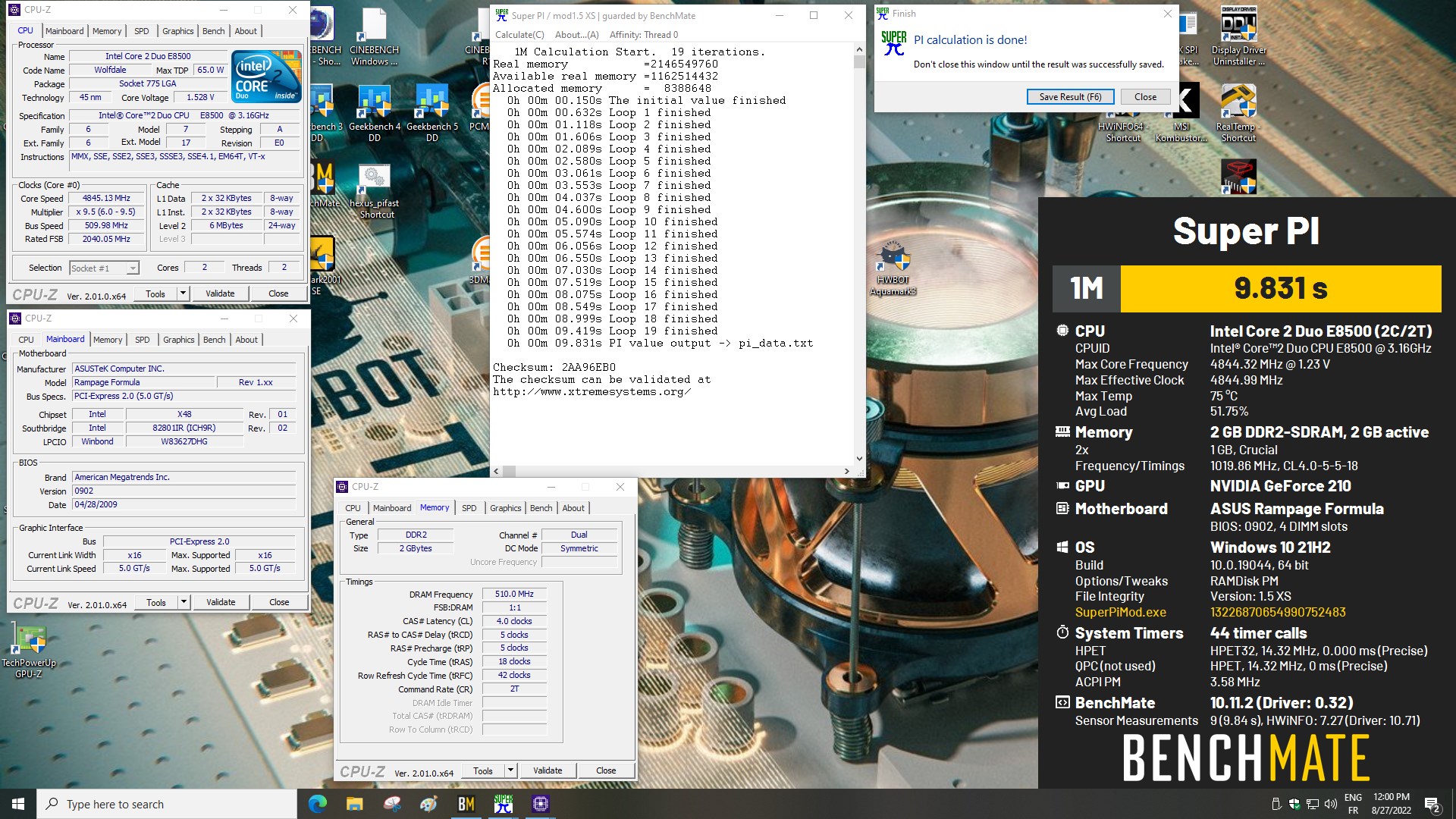Screen dimensions: 1456x819
Task: Open the CINEBENCH Windows desktop icon
Action: click(374, 36)
